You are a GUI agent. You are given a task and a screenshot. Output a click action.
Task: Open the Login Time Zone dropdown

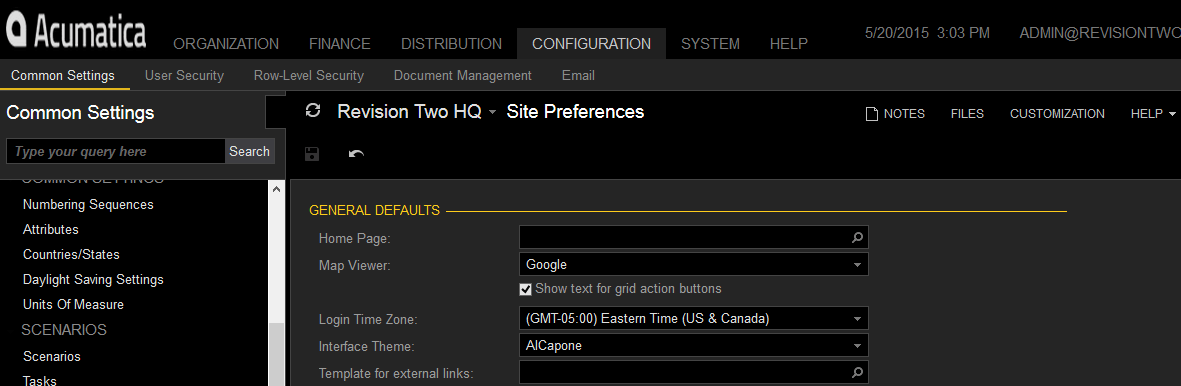pos(857,319)
